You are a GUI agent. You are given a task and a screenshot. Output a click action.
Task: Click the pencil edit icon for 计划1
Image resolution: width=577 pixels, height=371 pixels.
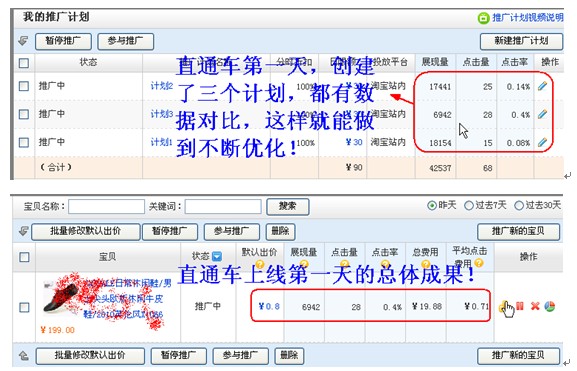(542, 142)
